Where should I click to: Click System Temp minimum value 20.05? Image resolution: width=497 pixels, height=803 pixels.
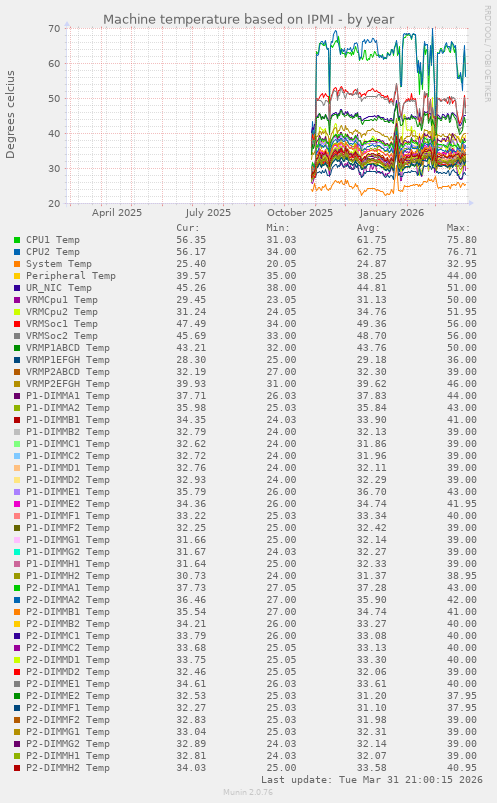point(281,264)
